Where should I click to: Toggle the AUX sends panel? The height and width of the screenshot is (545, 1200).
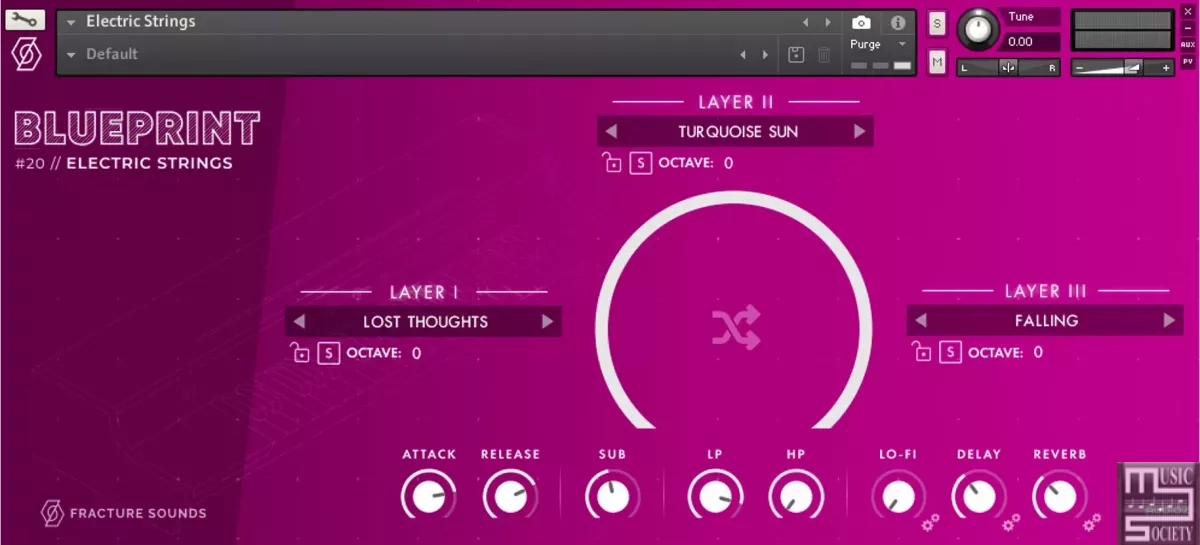(x=1187, y=45)
